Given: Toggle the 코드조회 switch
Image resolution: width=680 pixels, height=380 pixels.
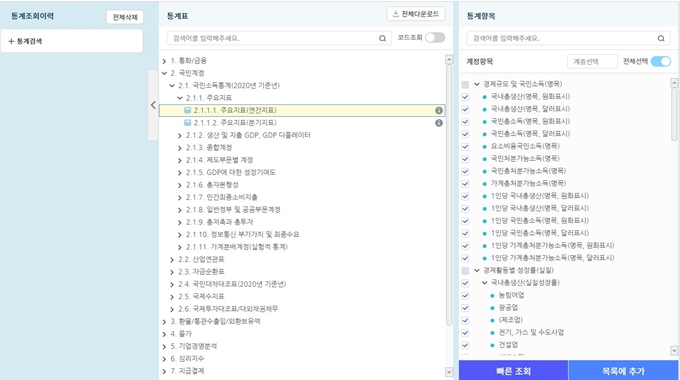Looking at the screenshot, I should tap(435, 38).
